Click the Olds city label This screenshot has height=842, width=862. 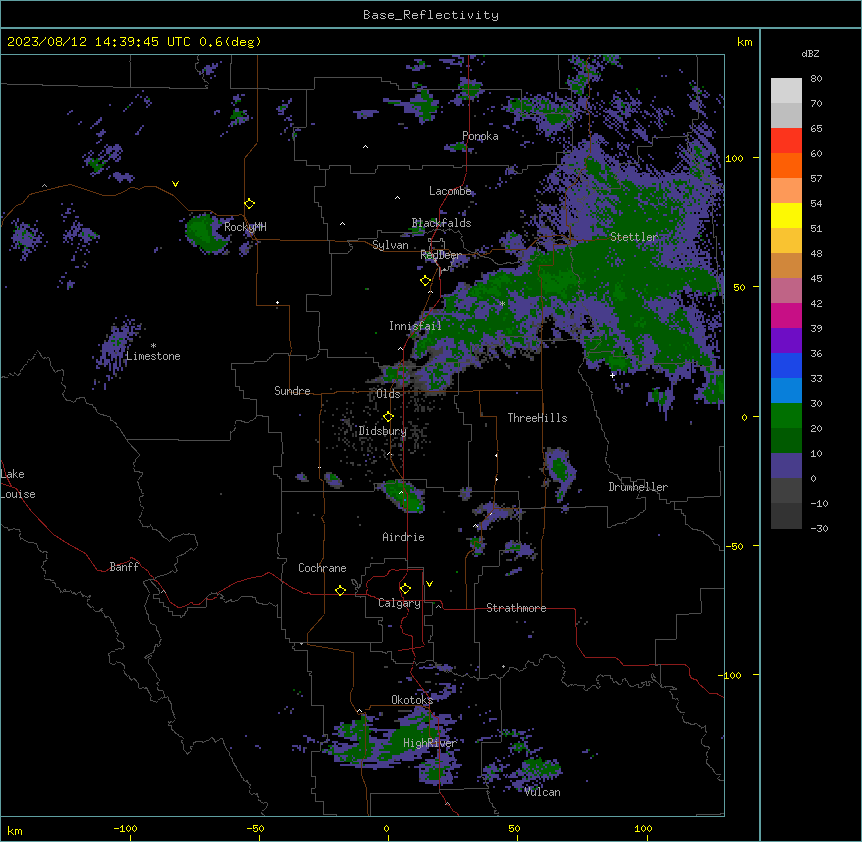(388, 394)
